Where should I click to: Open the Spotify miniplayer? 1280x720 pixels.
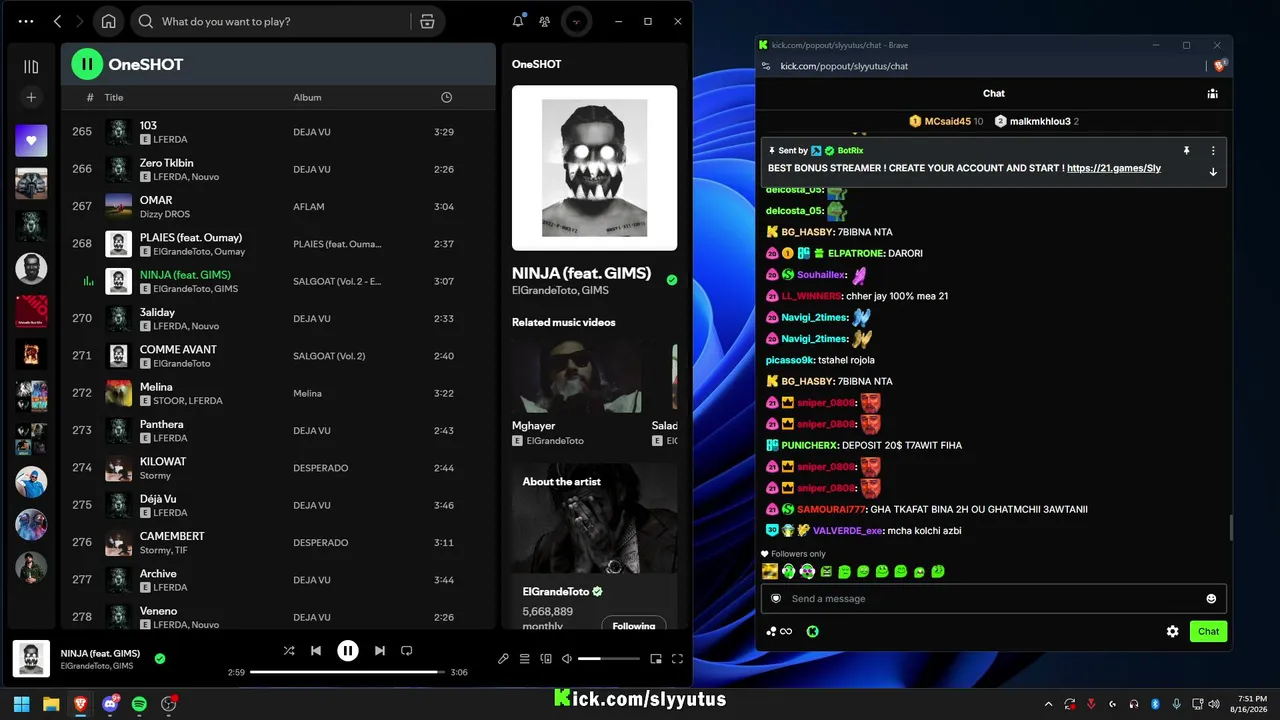point(656,659)
